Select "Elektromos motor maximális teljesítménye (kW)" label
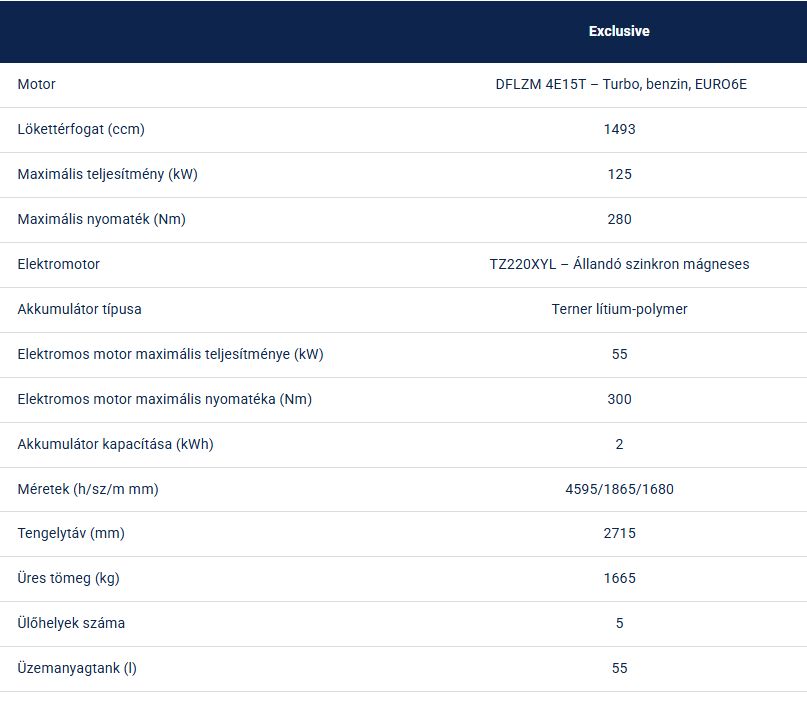Image resolution: width=807 pixels, height=719 pixels. [170, 355]
